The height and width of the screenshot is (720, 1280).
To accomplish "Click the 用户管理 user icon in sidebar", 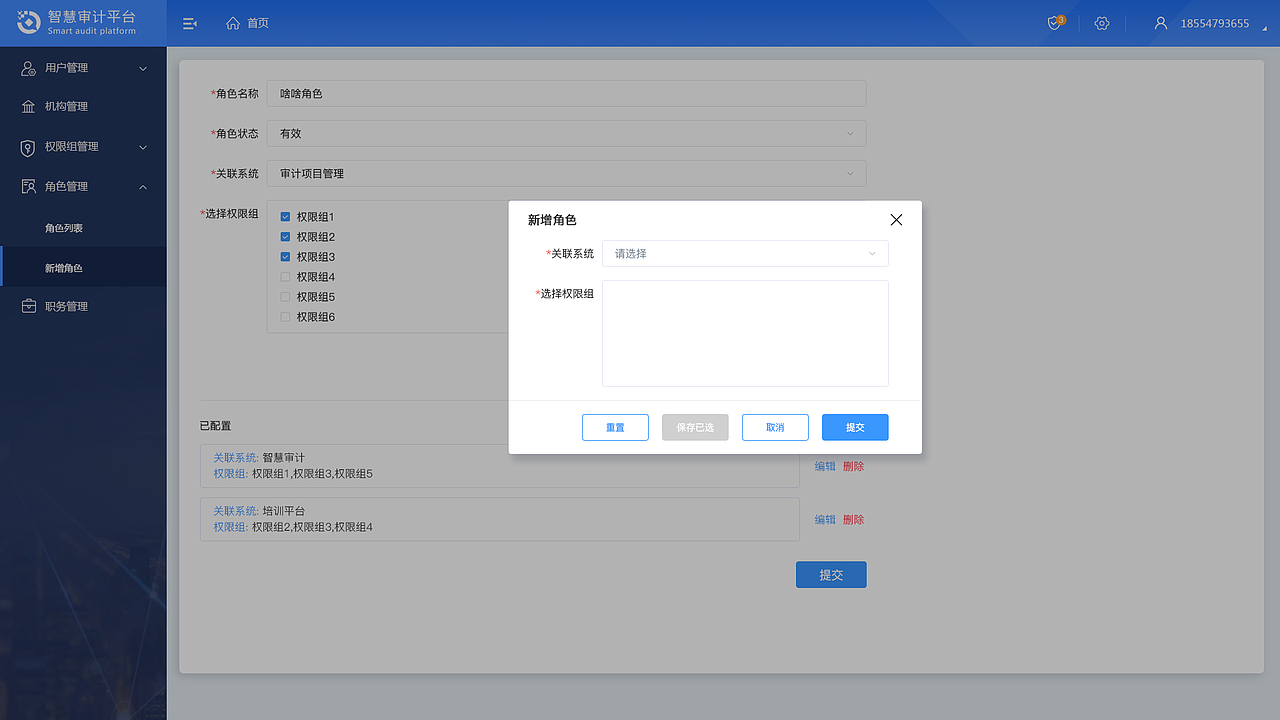I will [26, 68].
